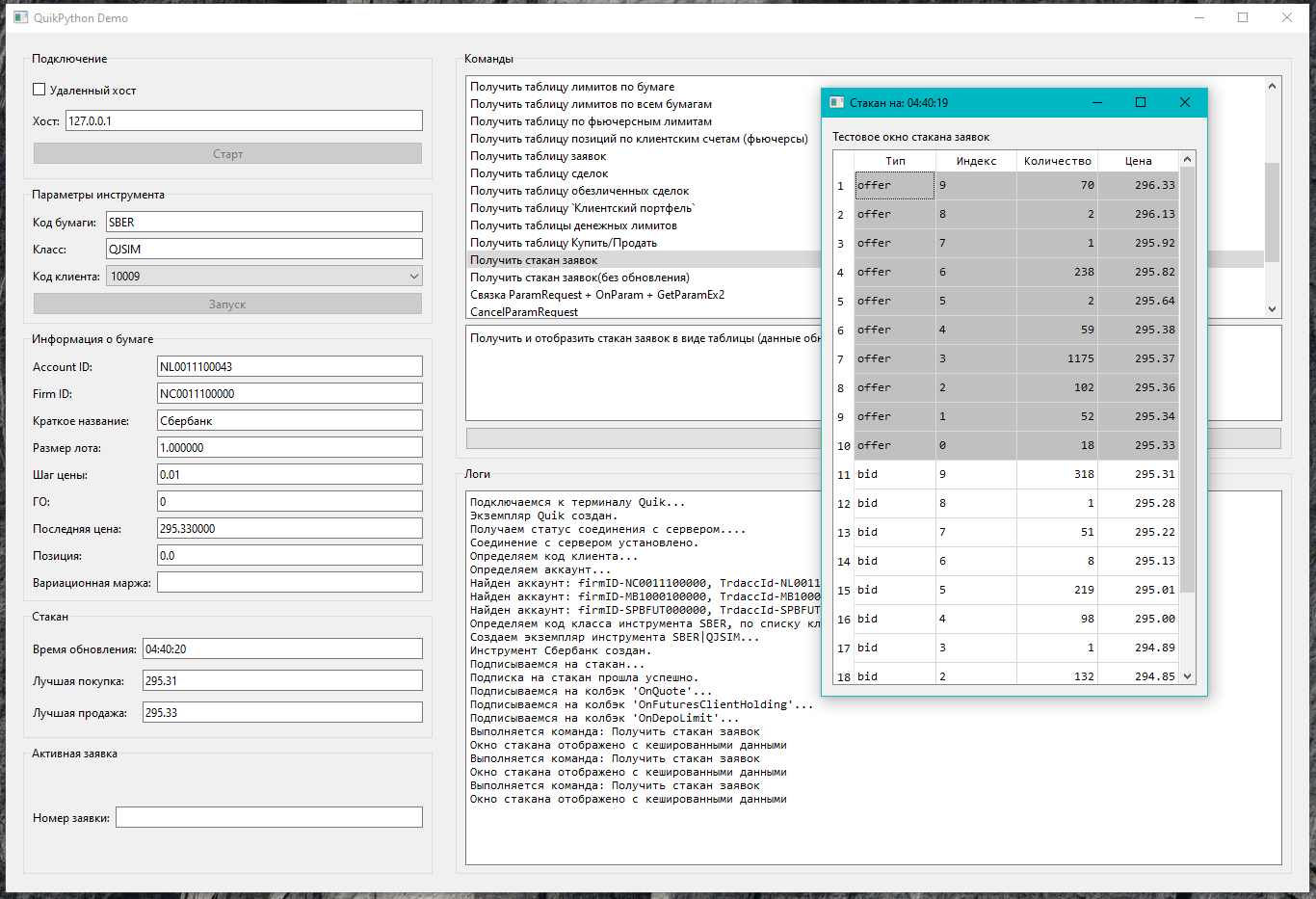
Task: Focus the Код бумаги field
Action: (x=263, y=223)
